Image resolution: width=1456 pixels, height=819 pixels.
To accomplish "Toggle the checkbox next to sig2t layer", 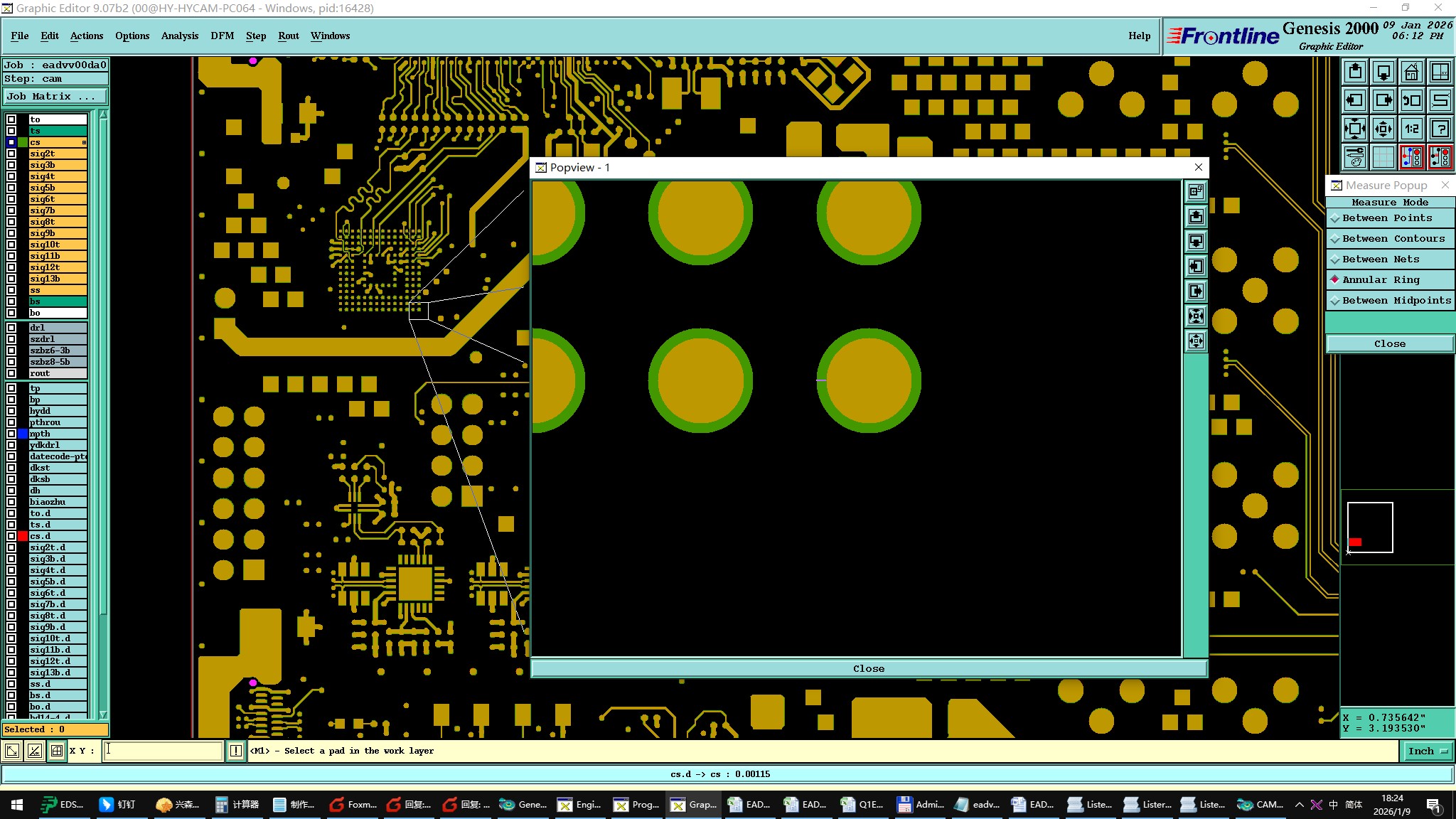I will tap(11, 154).
